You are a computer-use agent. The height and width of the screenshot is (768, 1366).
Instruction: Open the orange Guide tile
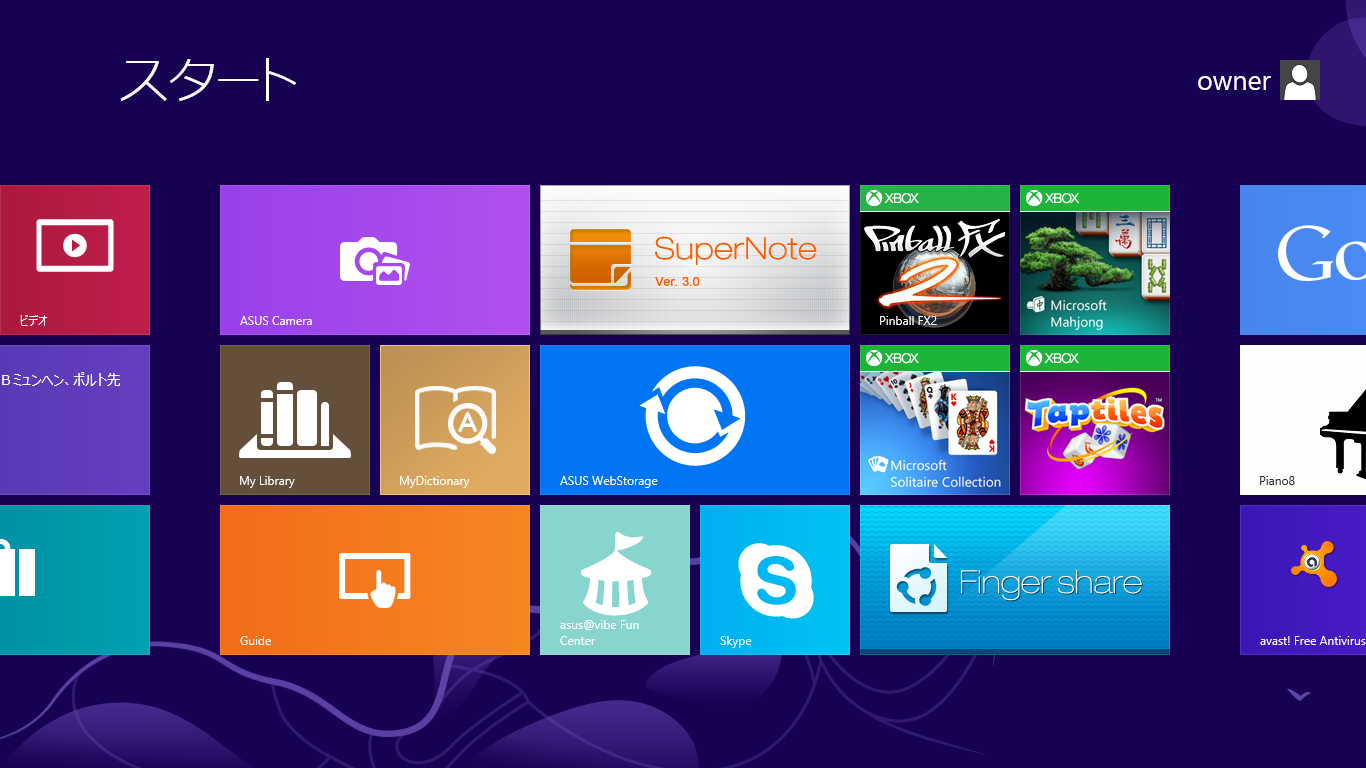(x=375, y=580)
